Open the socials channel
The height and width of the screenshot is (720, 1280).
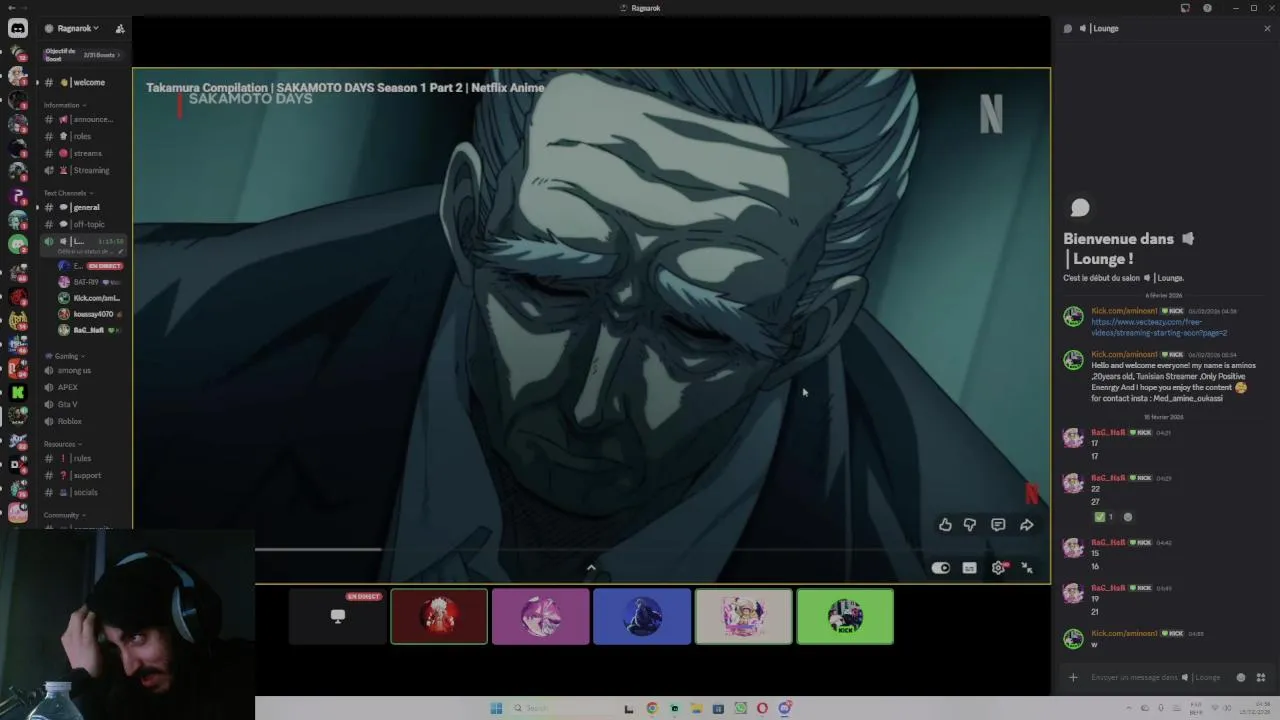(x=84, y=492)
